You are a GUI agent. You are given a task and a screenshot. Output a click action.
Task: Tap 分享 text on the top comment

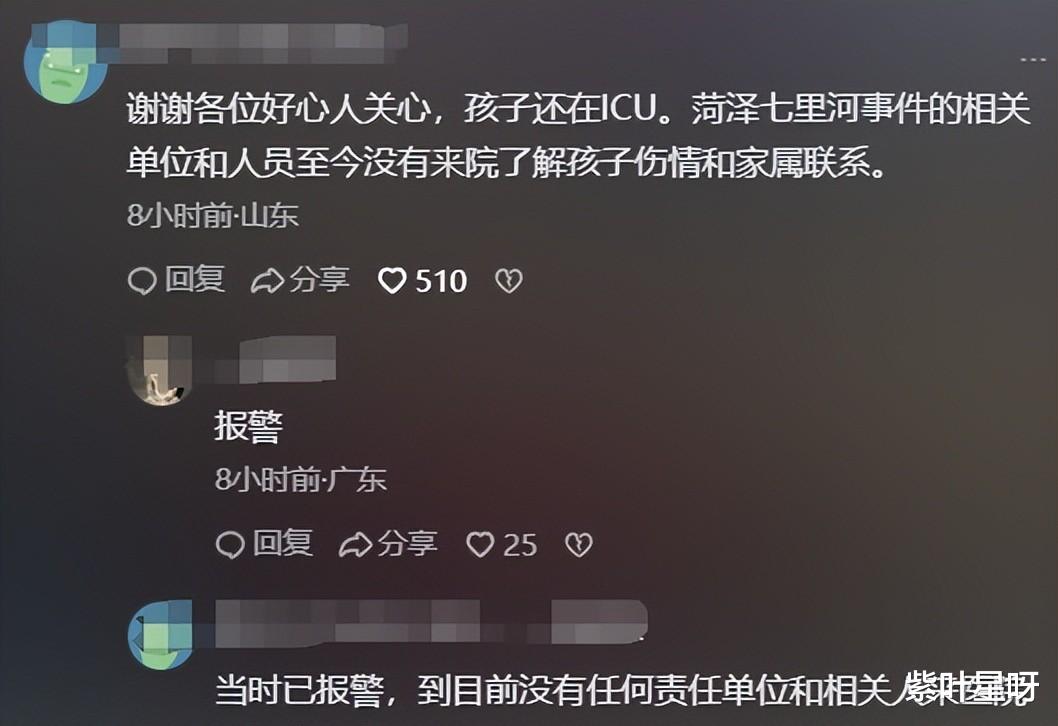tap(320, 279)
